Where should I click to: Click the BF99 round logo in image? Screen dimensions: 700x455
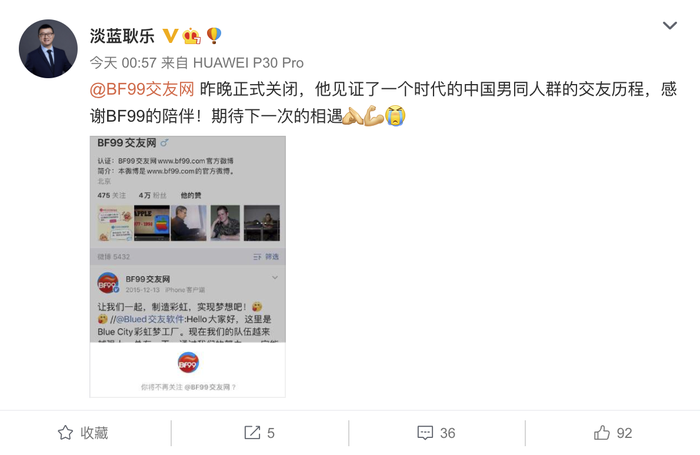click(188, 363)
